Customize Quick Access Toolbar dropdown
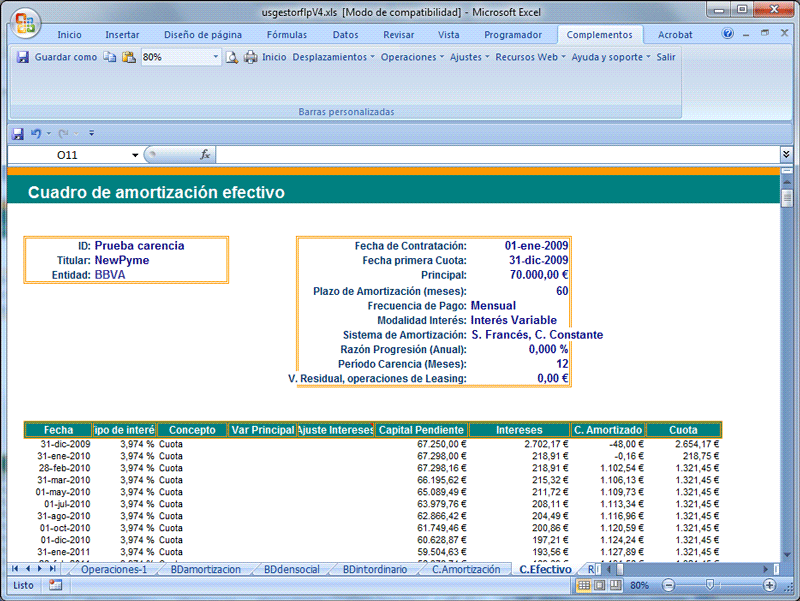The height and width of the screenshot is (601, 800). tap(92, 134)
